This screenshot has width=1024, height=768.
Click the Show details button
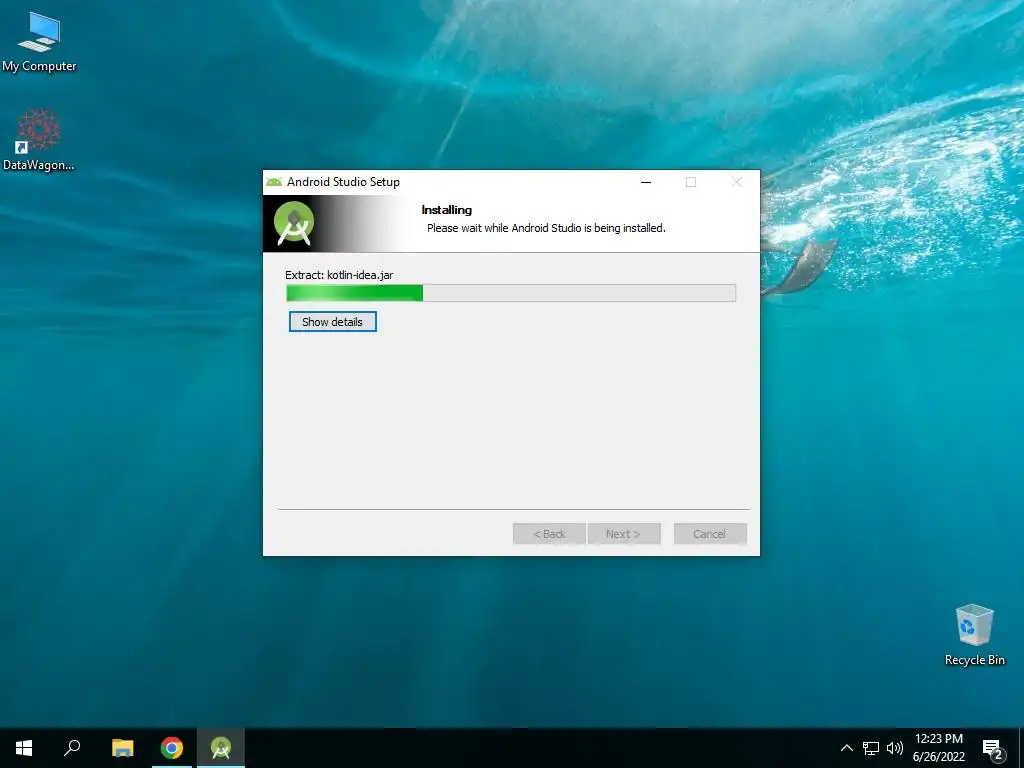332,321
